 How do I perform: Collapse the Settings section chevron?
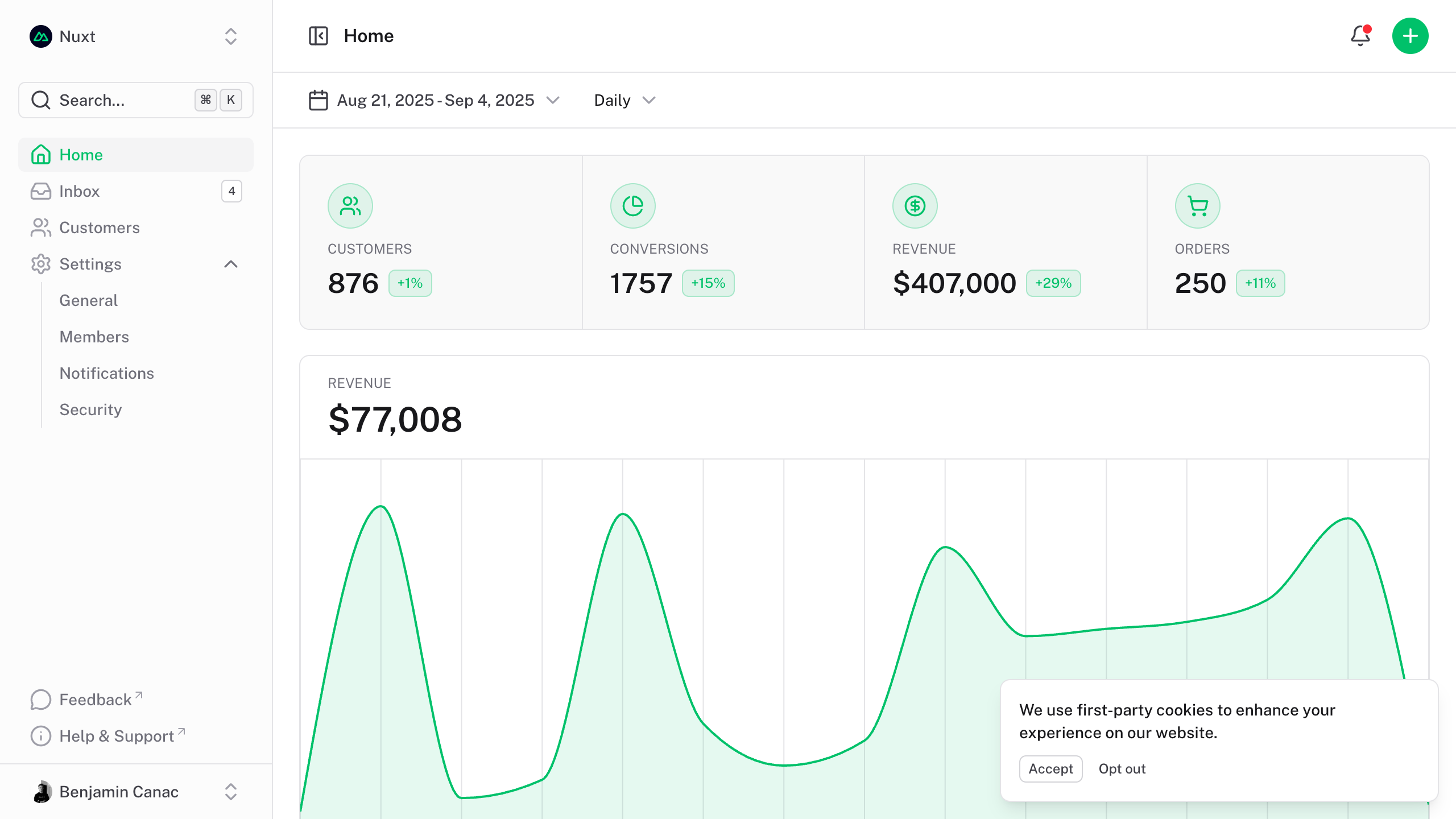[230, 264]
